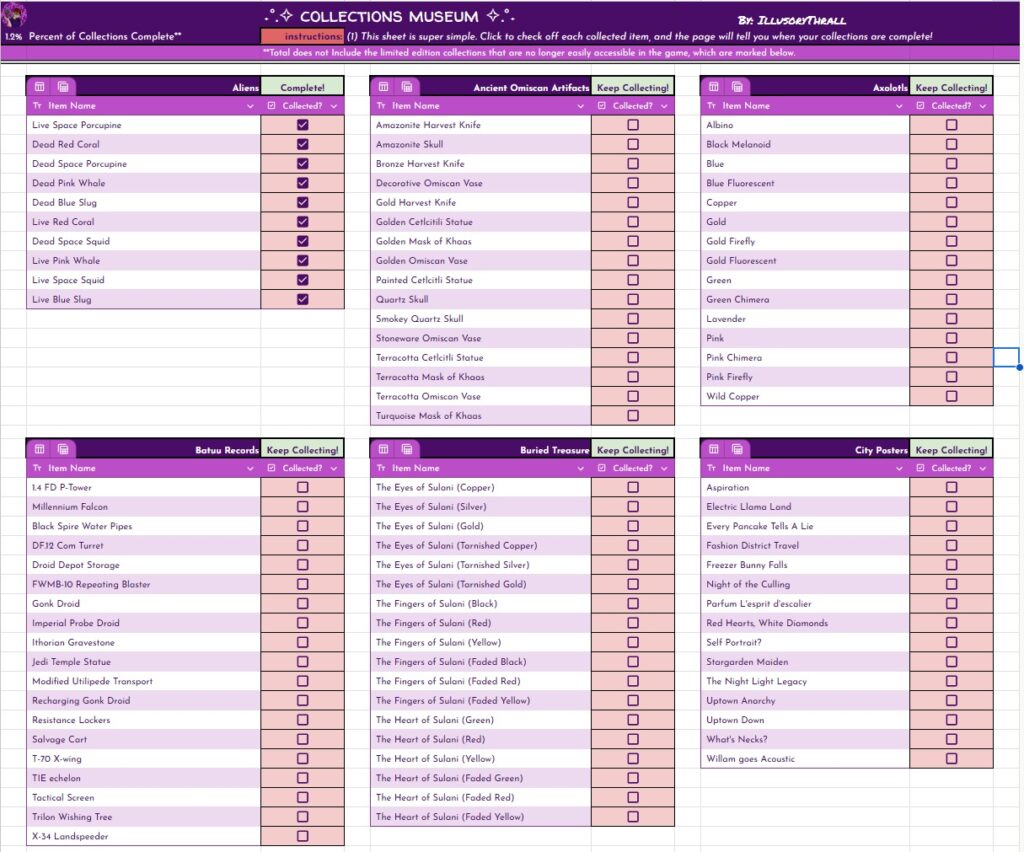Screen dimensions: 1024x852
Task: Select the Complete! status cell for Aliens
Action: click(x=302, y=87)
